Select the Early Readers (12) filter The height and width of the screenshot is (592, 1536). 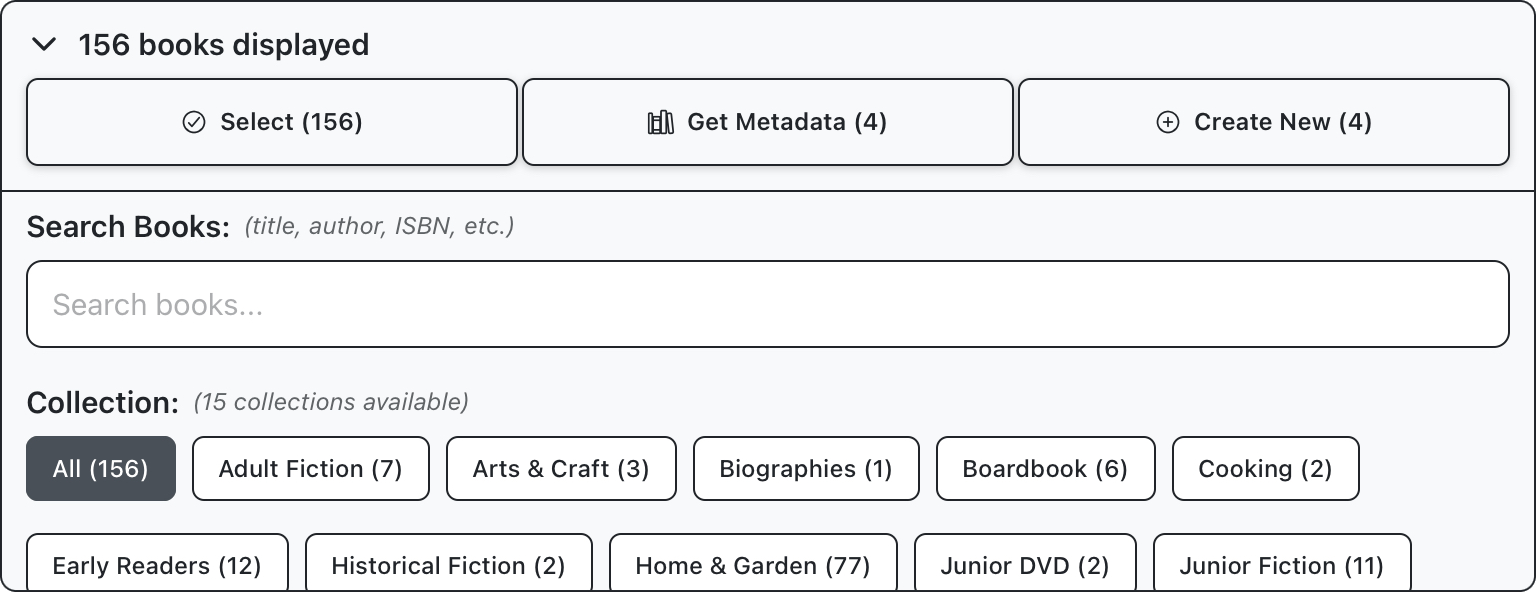(x=157, y=565)
